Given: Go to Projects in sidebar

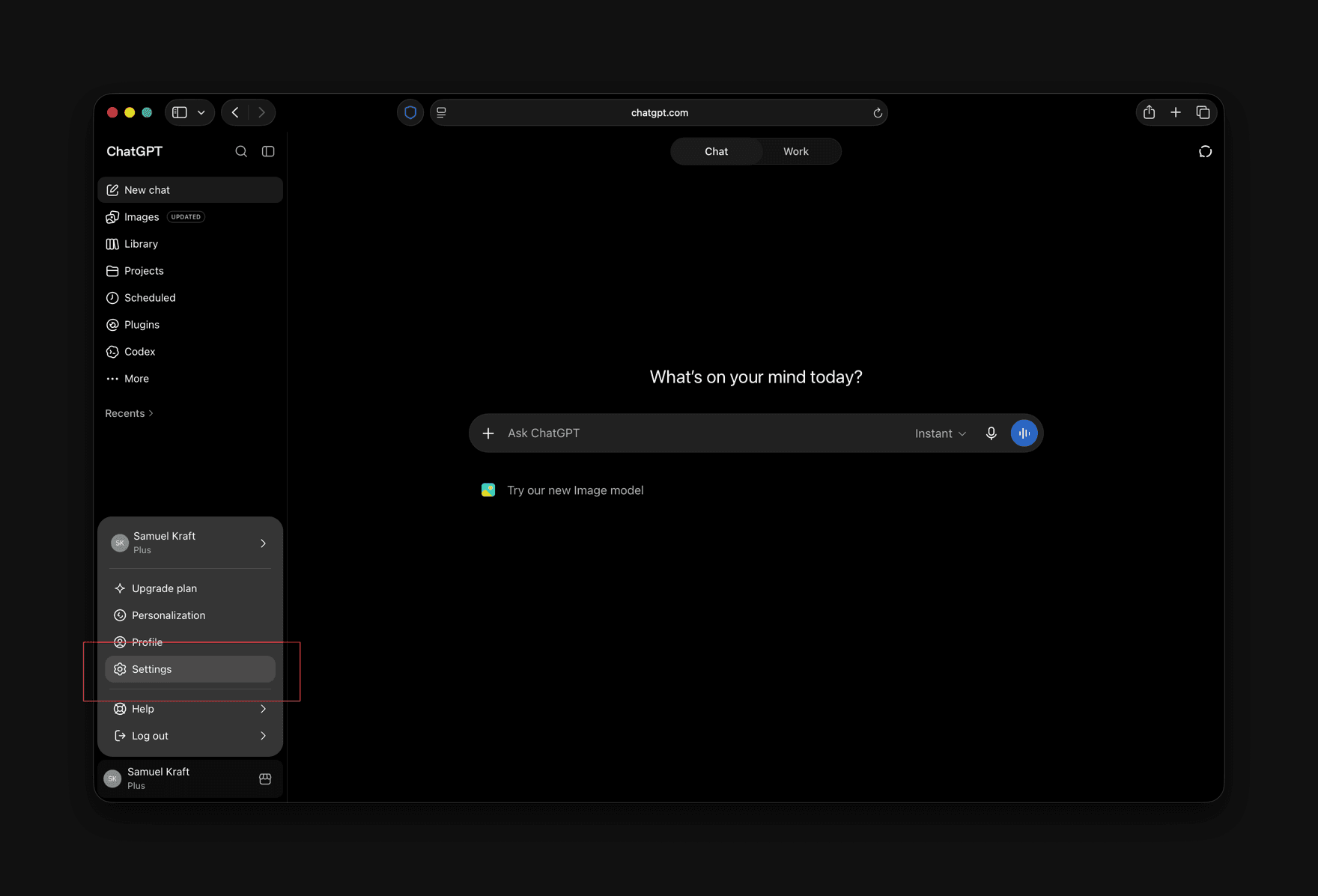Looking at the screenshot, I should [x=190, y=271].
